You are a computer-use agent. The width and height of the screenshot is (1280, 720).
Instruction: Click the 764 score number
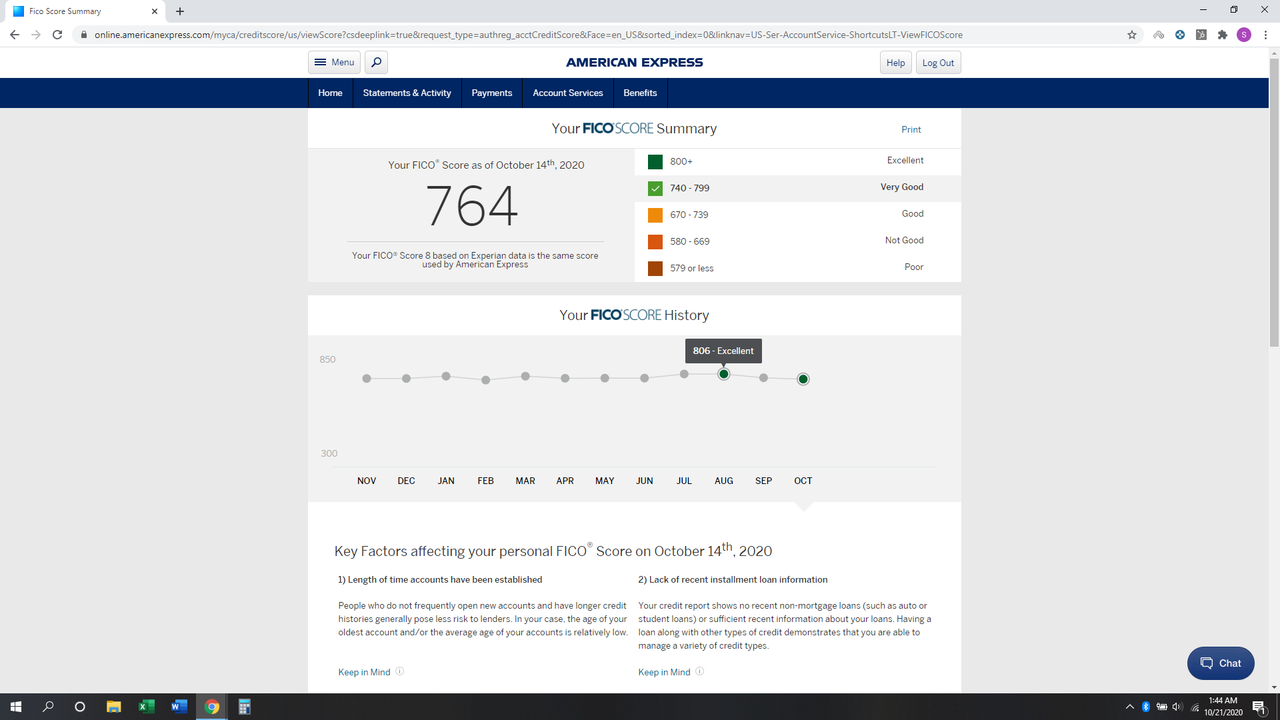click(x=472, y=206)
